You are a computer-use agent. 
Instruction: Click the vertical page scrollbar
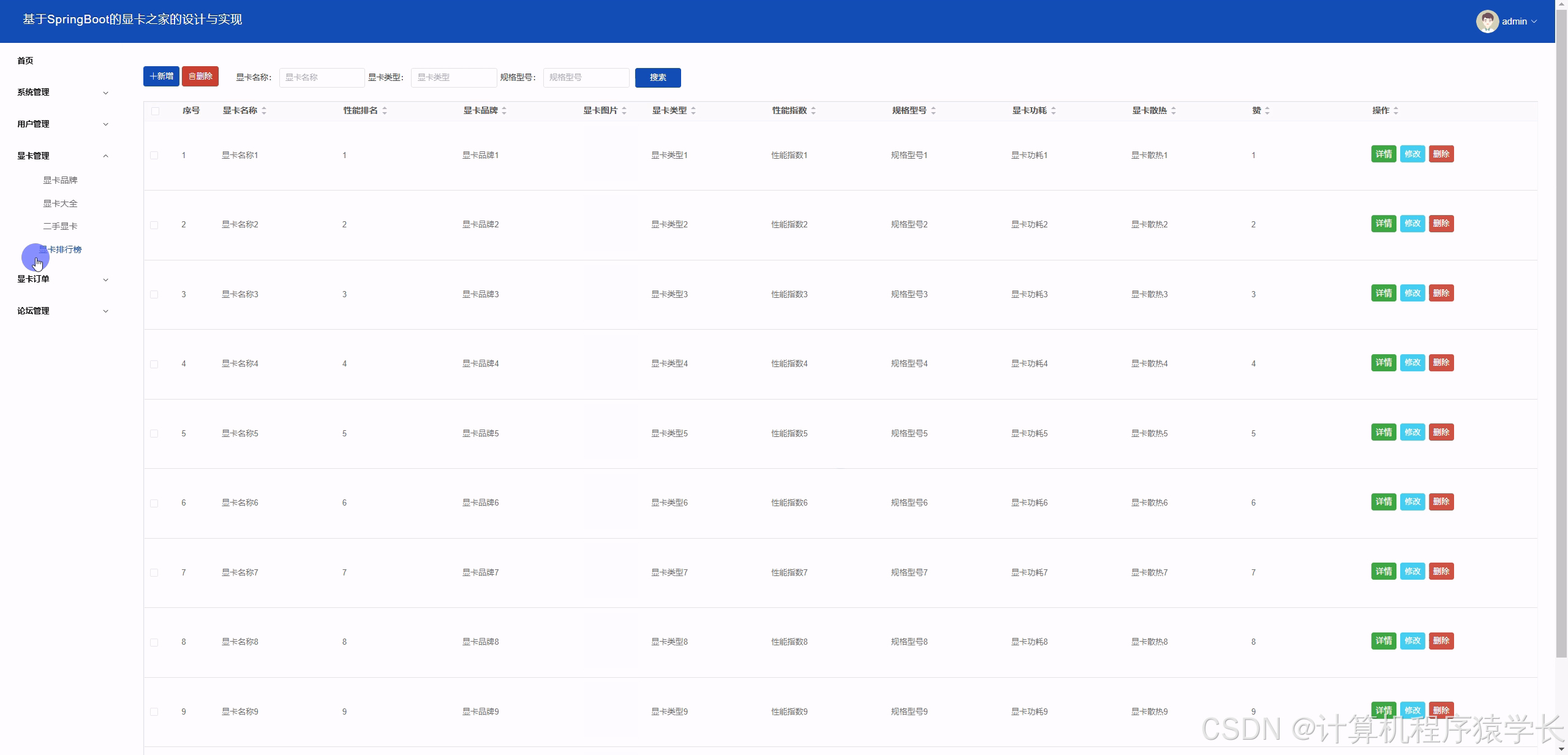[x=1561, y=368]
